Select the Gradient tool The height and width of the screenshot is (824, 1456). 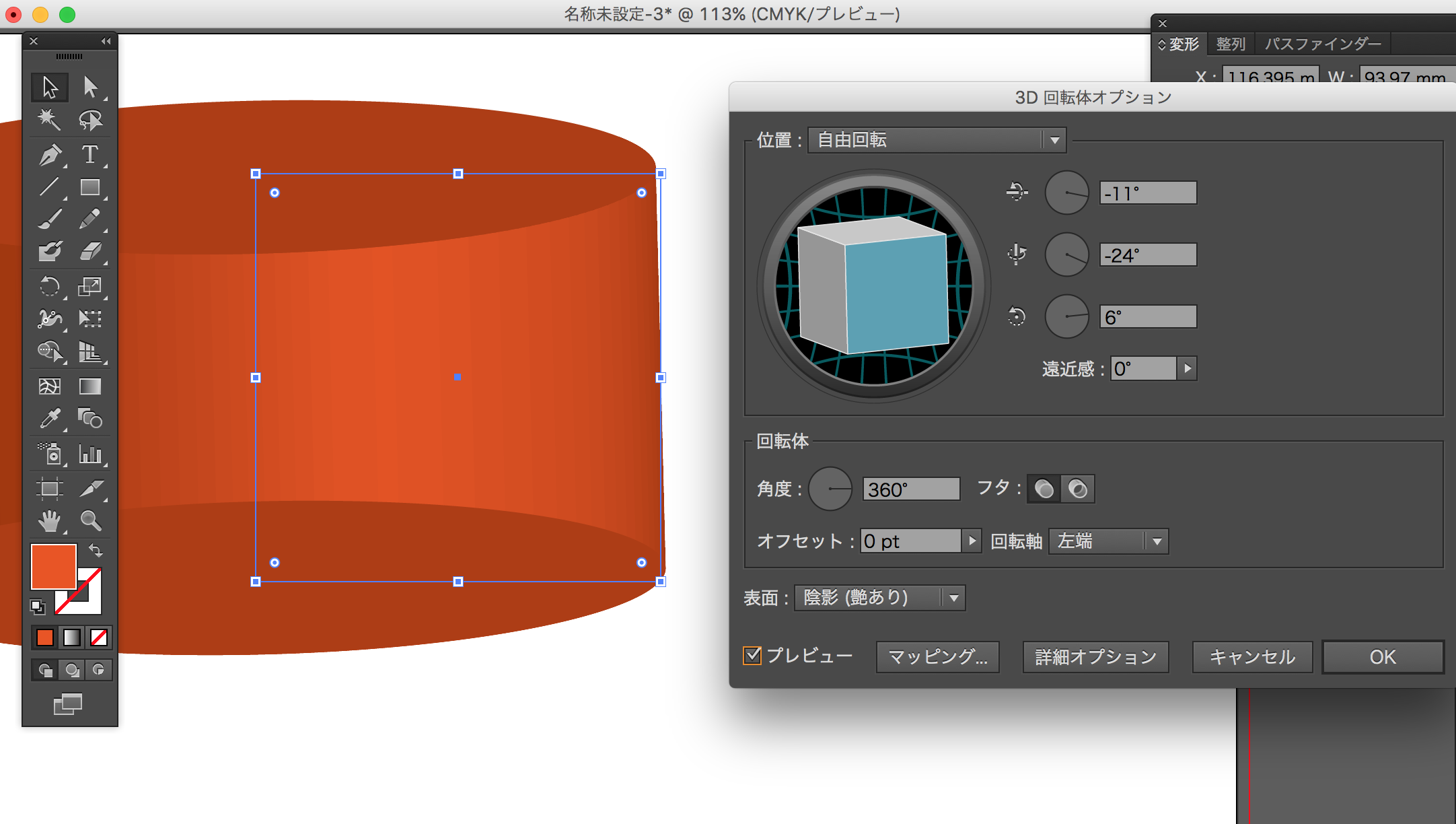tap(90, 386)
